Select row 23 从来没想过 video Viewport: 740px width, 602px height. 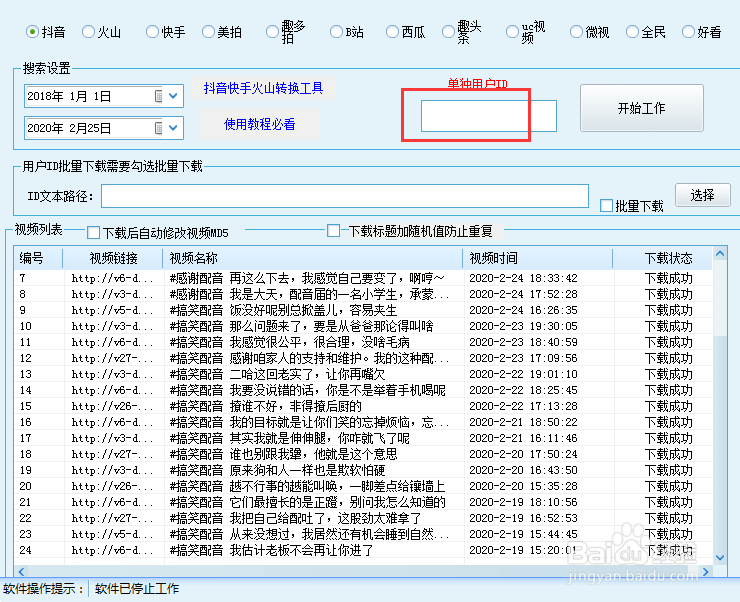point(363,535)
